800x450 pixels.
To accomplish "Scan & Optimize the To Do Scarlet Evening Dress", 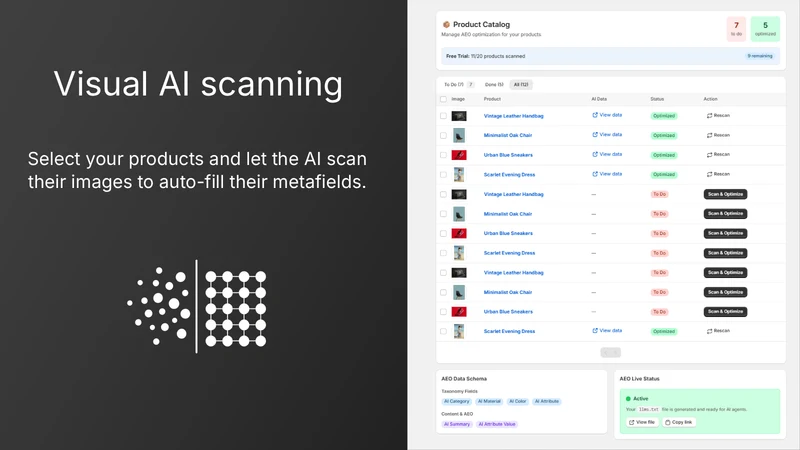I will pyautogui.click(x=725, y=253).
